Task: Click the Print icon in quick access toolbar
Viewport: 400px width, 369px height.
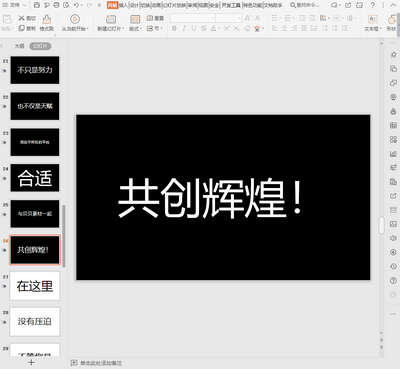Action: (57, 5)
